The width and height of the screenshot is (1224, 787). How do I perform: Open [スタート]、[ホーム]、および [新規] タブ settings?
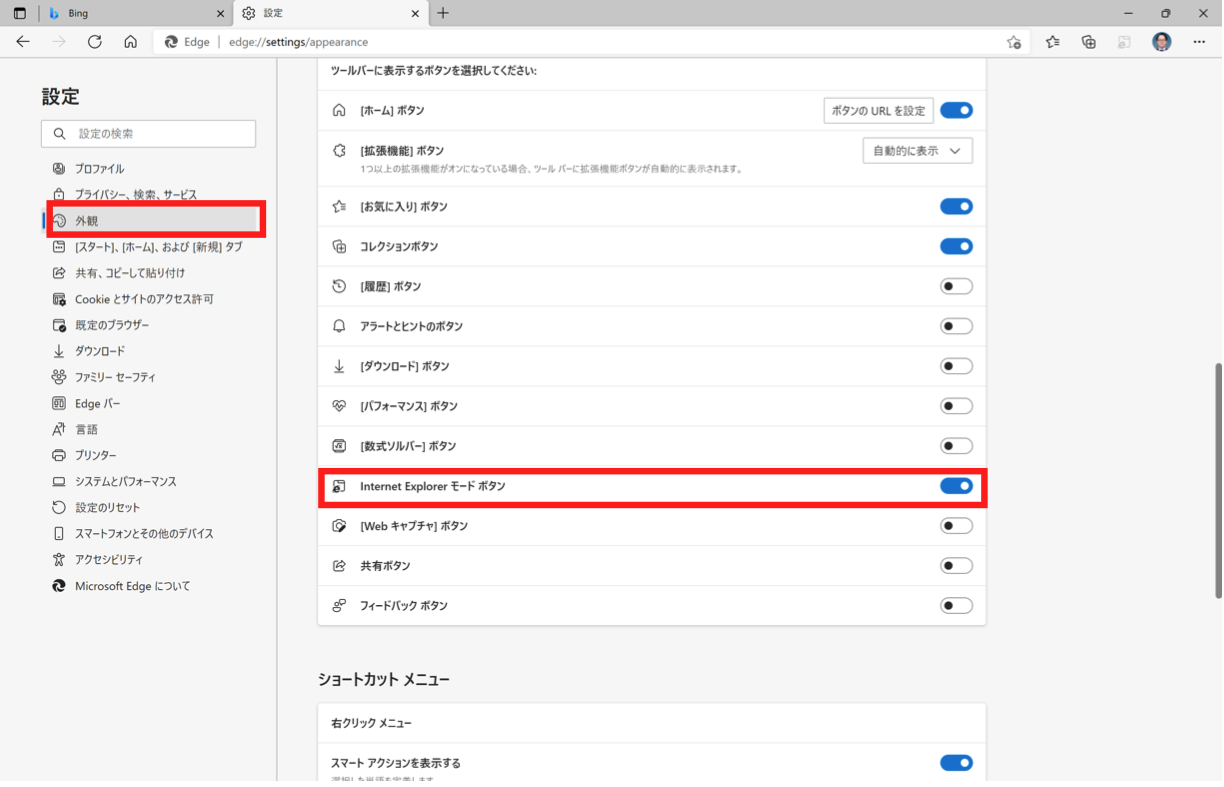tap(149, 247)
